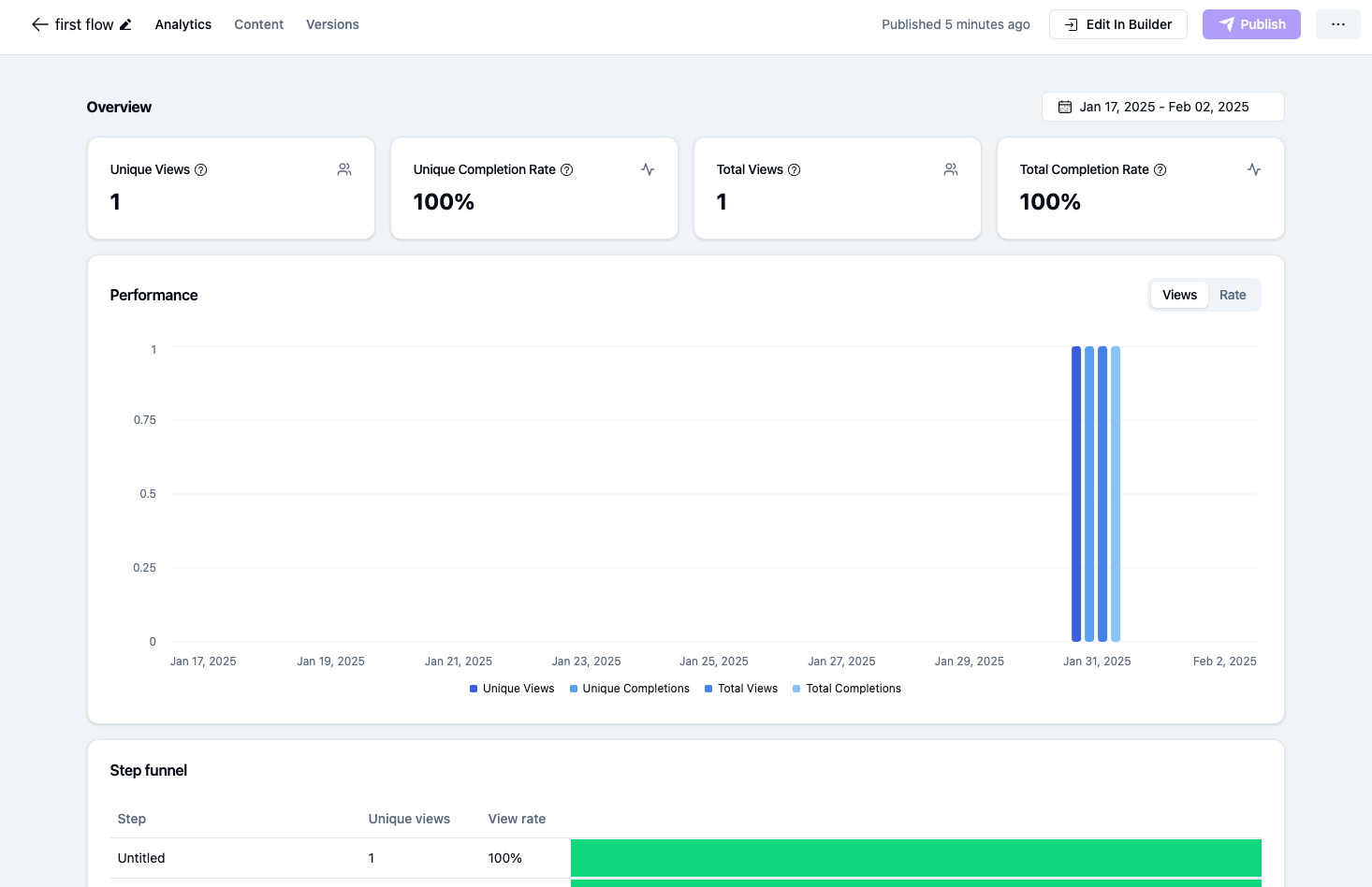Switch chart to Rate mode
1372x887 pixels.
1233,295
